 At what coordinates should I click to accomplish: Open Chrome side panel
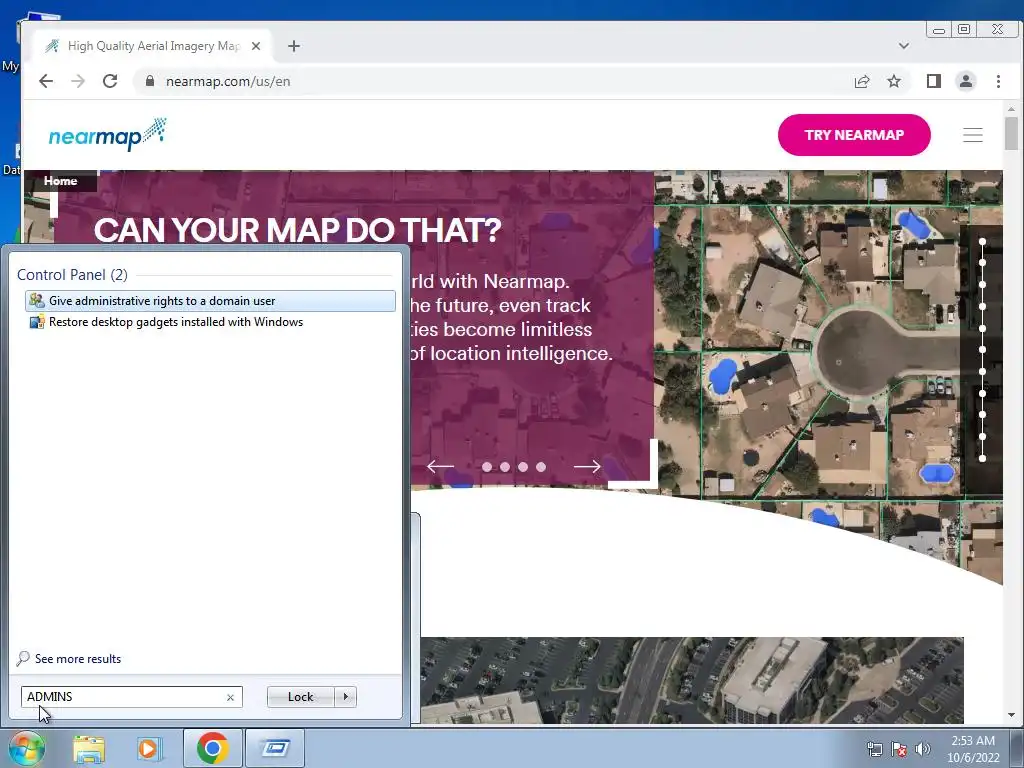(934, 81)
